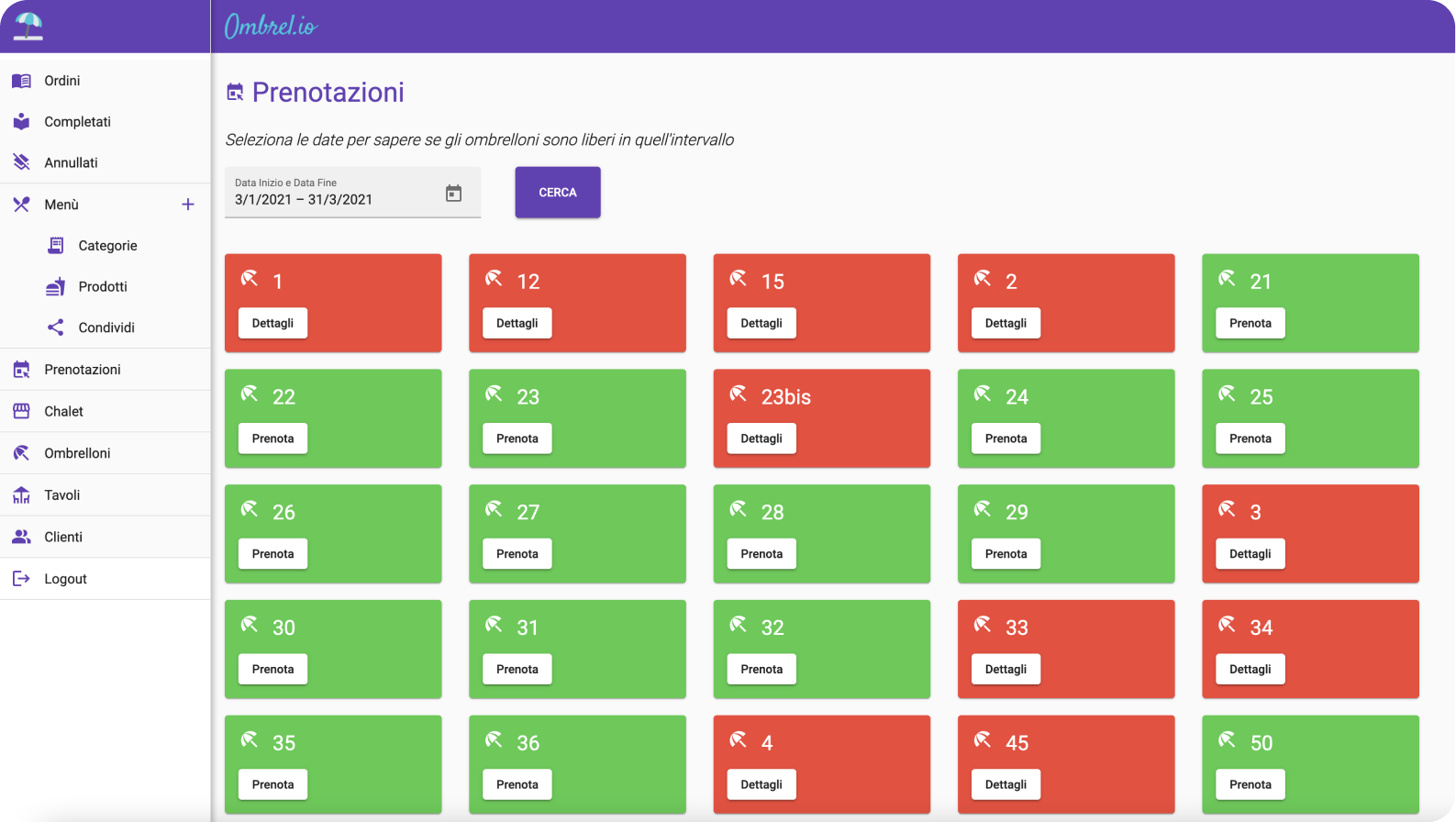The width and height of the screenshot is (1456, 822).
Task: Click the Ombrel.io brand title
Action: click(271, 26)
